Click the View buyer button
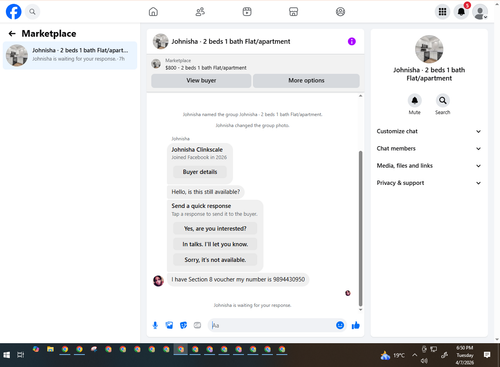This screenshot has width=500, height=367. (201, 80)
